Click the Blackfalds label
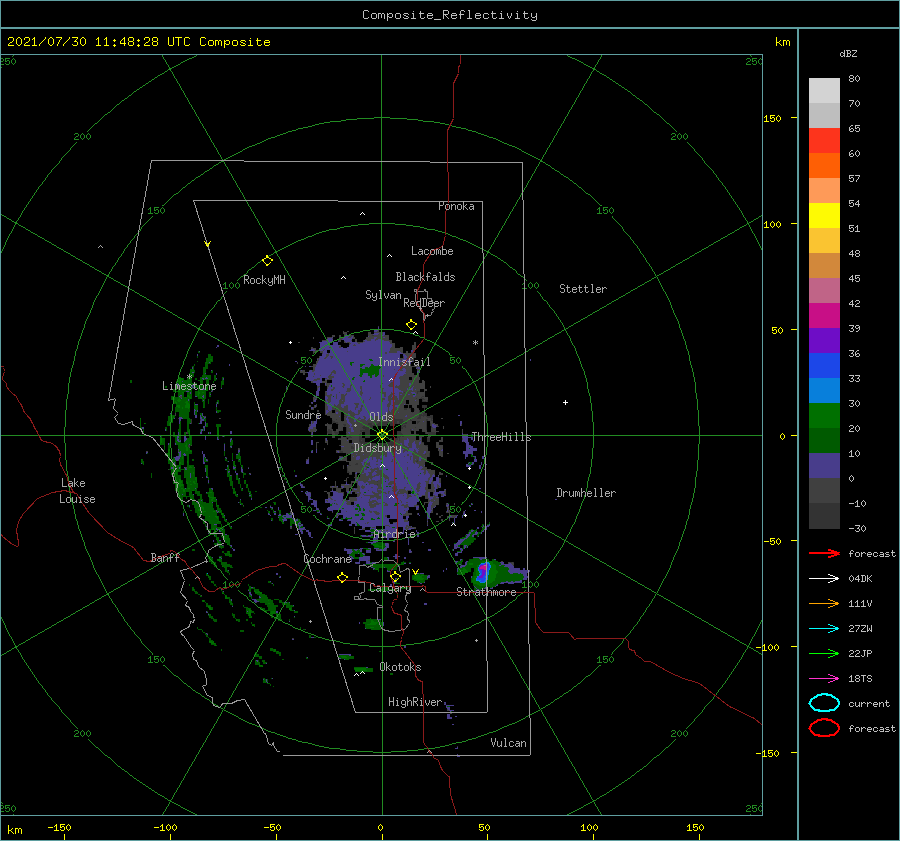900x841 pixels. click(x=425, y=277)
